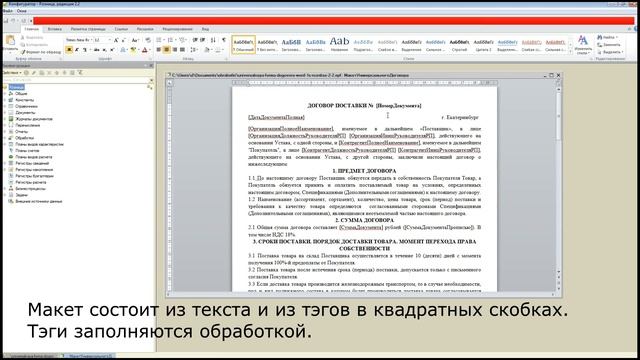
Task: Click the Bullets list icon
Action: click(160, 40)
